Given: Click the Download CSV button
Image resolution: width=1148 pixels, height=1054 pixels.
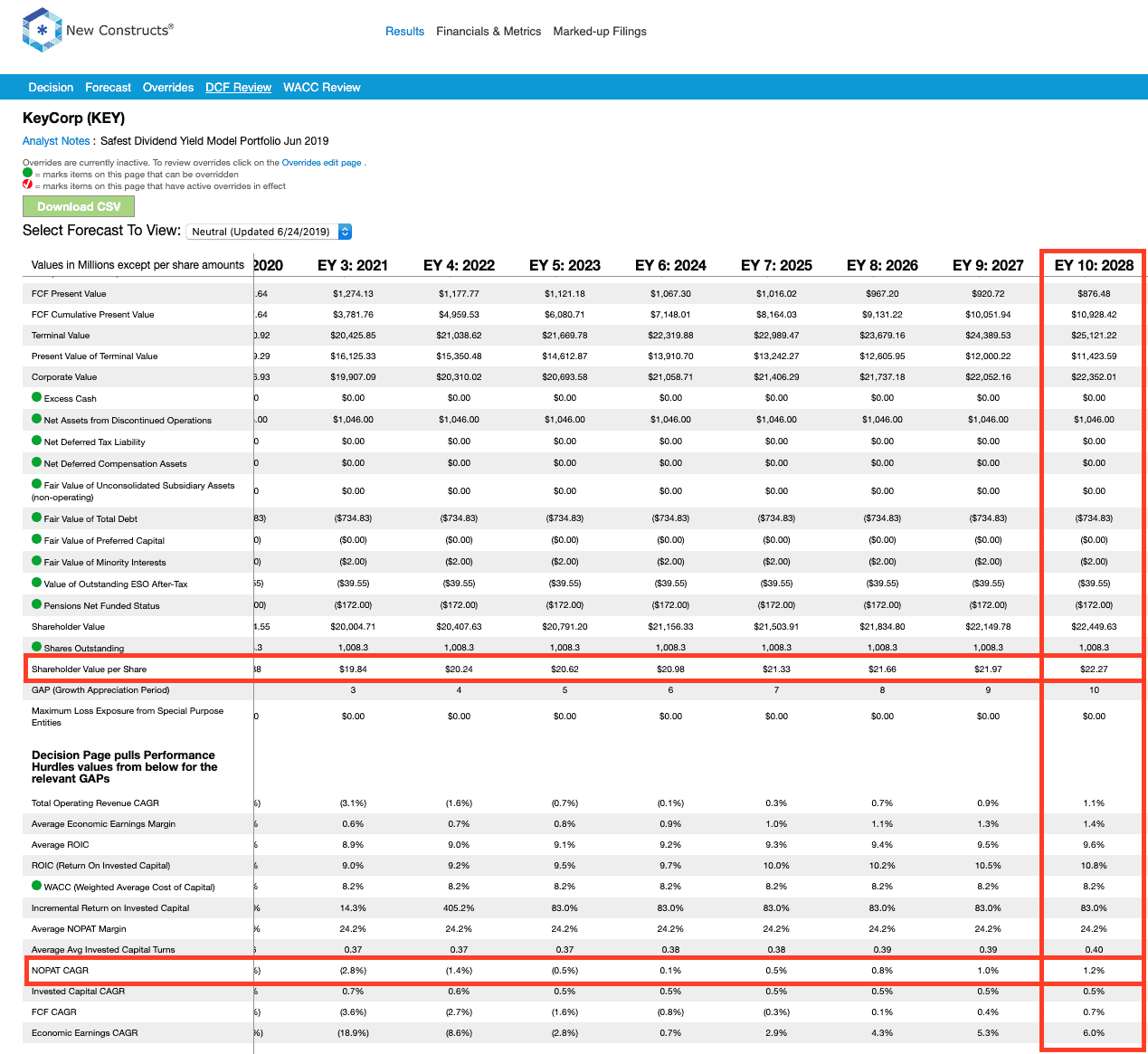Looking at the screenshot, I should tap(79, 206).
